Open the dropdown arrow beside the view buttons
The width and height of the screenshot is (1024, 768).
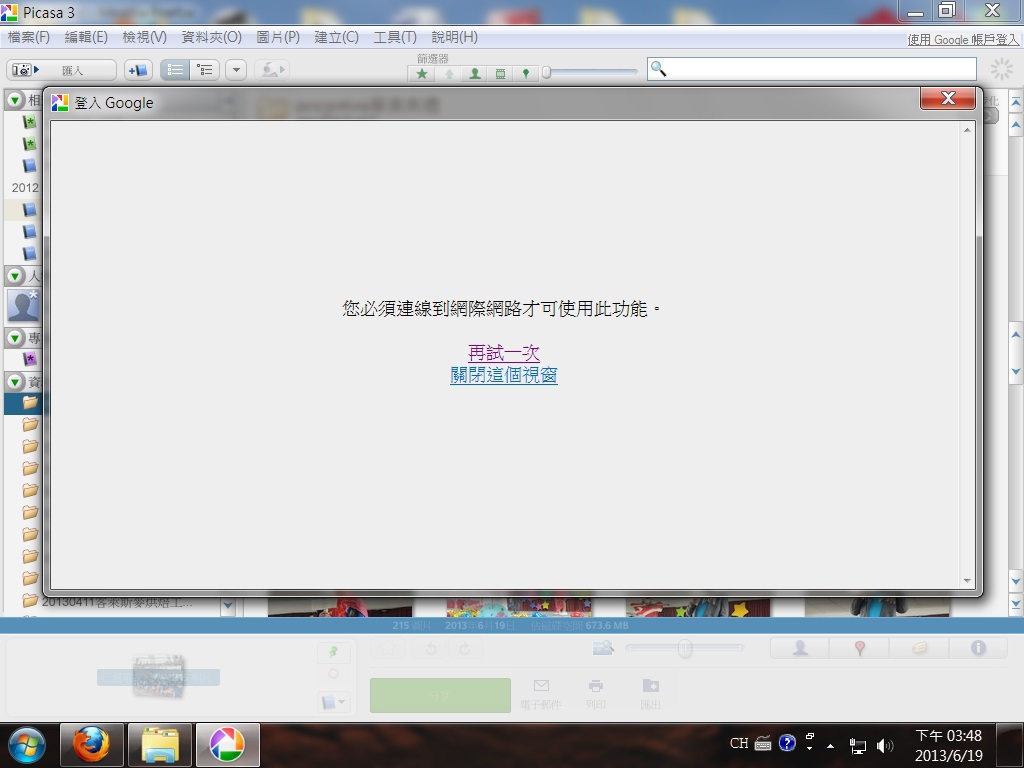coord(236,70)
